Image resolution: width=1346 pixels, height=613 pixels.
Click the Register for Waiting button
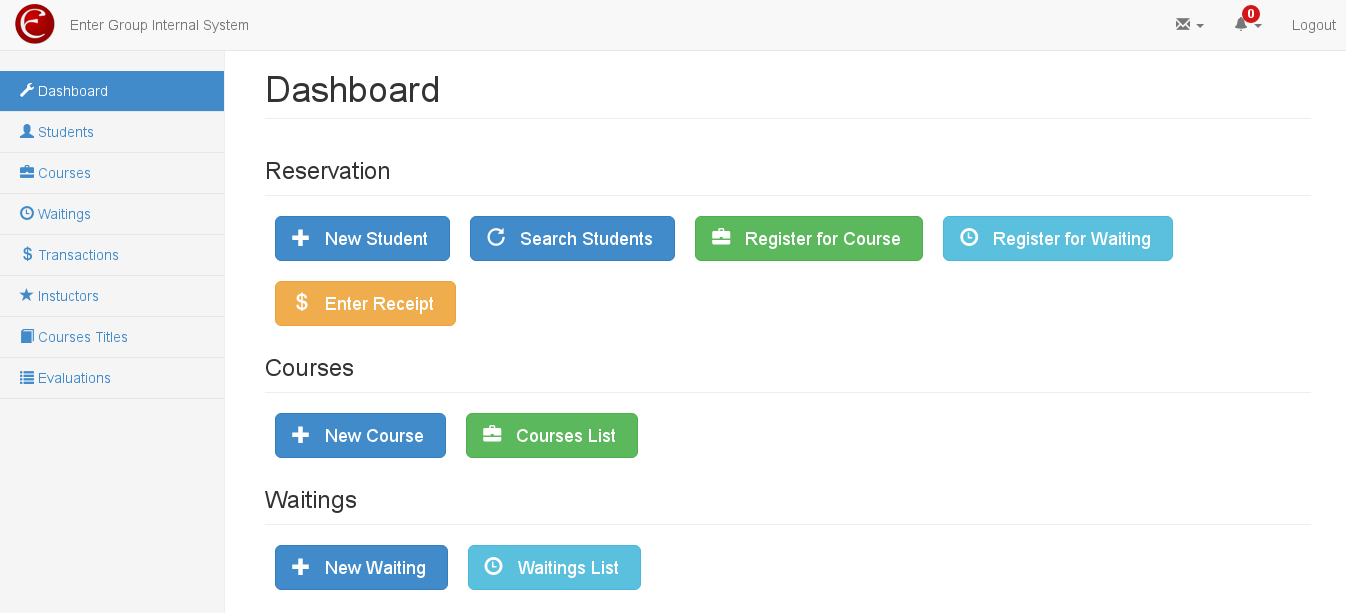tap(1058, 239)
